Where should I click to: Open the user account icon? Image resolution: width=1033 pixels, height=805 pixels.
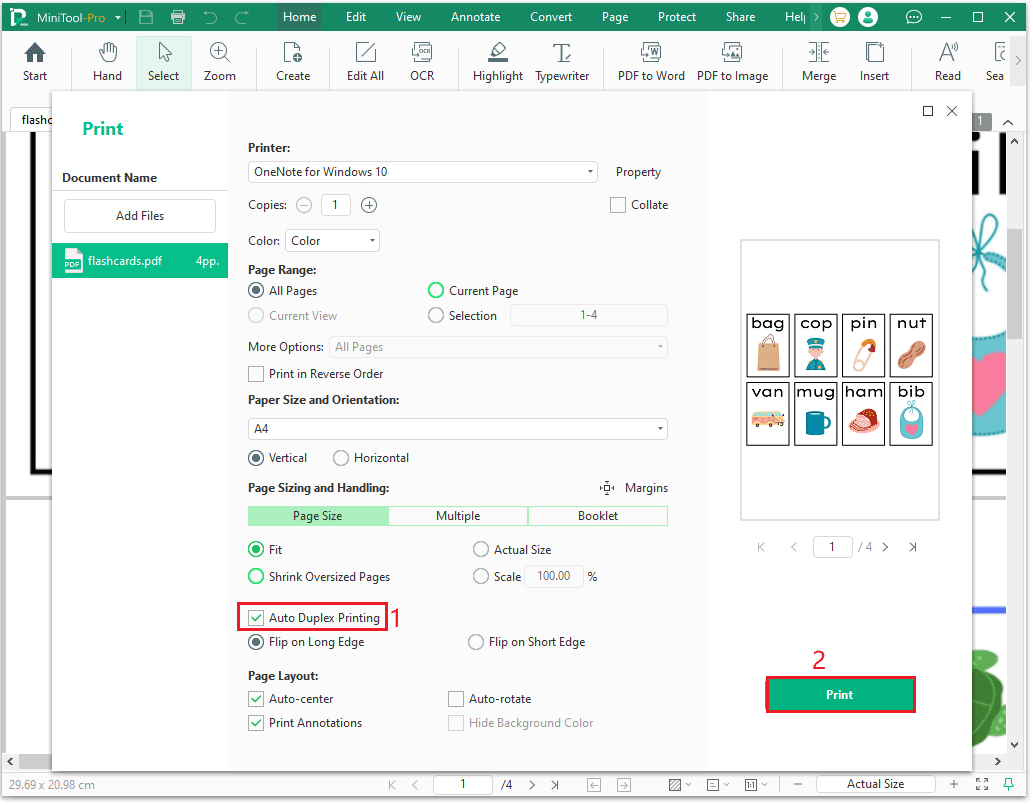tap(868, 17)
